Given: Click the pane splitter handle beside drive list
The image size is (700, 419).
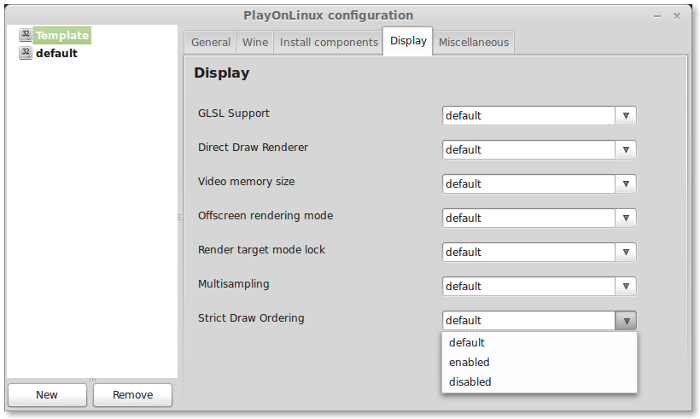Looking at the screenshot, I should click(179, 217).
